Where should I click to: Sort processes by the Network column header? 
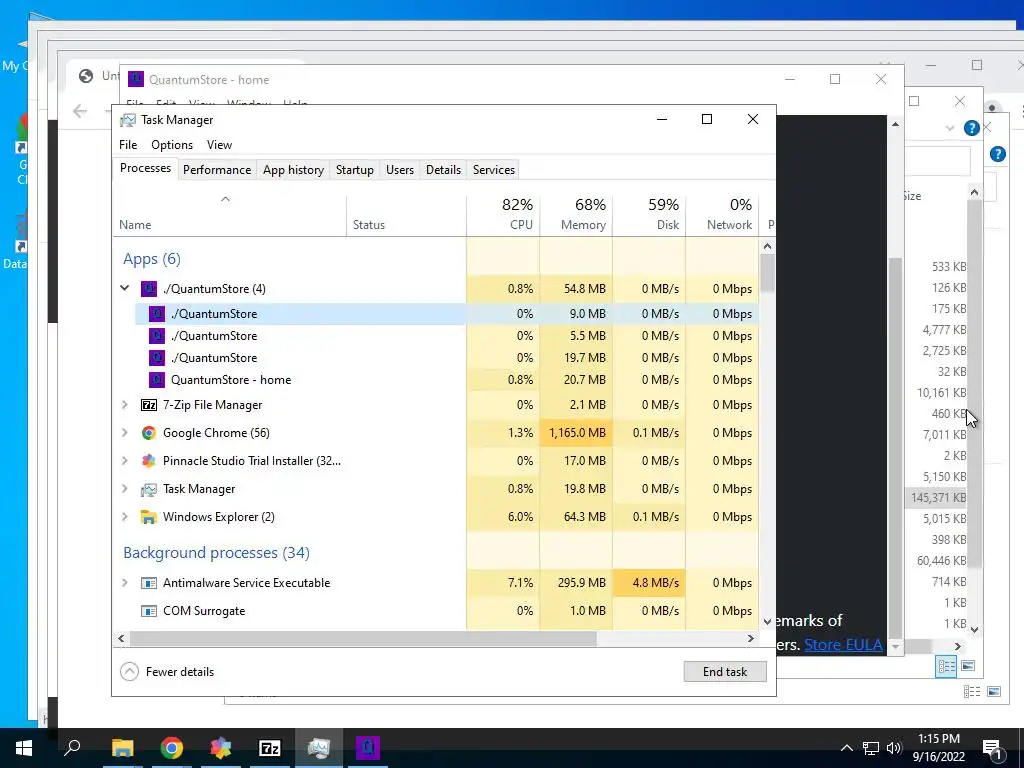click(x=722, y=214)
